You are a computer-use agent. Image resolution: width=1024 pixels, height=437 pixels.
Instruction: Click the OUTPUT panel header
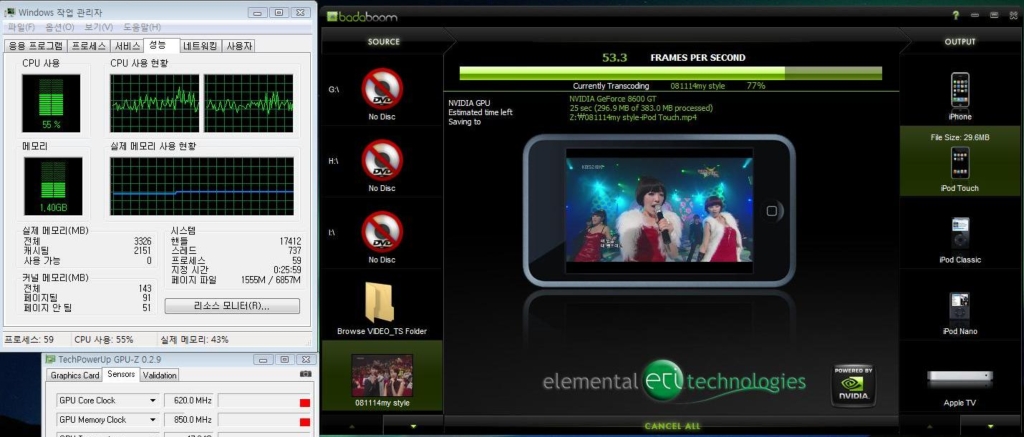(960, 41)
